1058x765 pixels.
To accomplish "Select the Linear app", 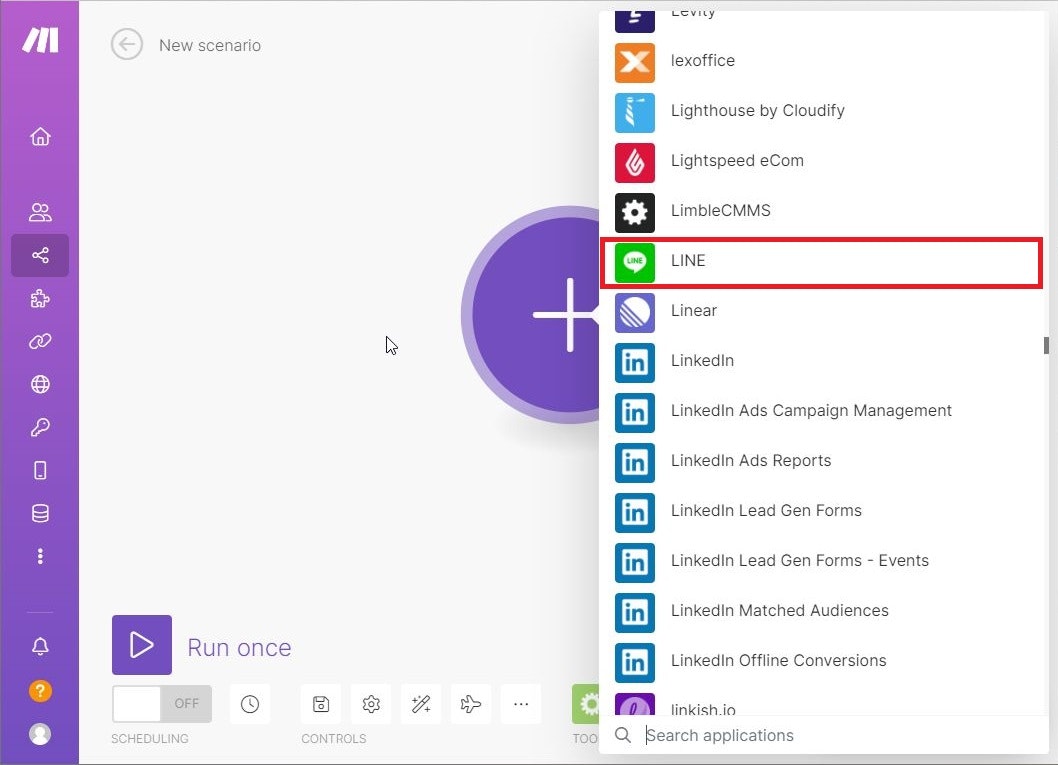I will point(822,311).
